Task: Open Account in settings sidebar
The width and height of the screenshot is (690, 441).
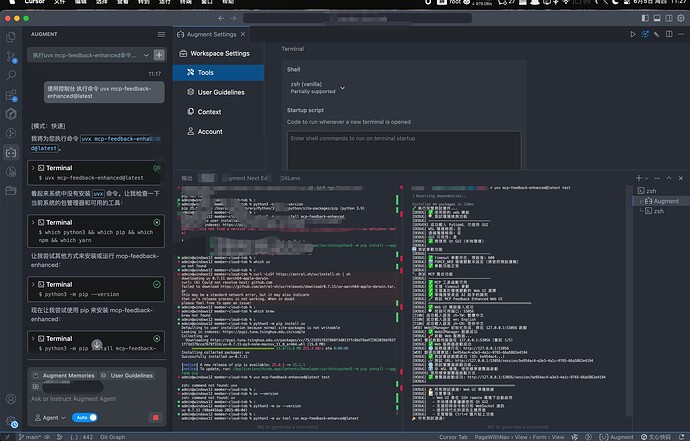Action: (205, 131)
